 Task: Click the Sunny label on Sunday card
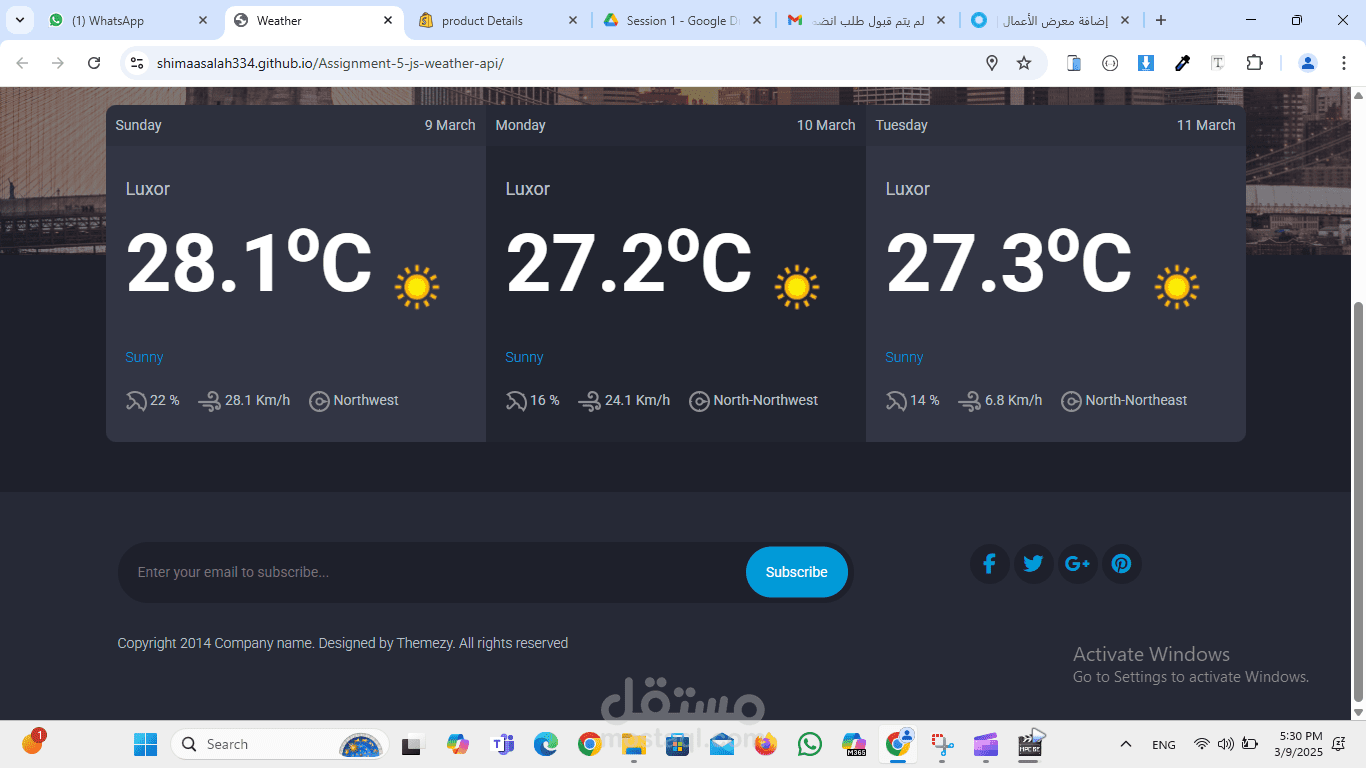(x=144, y=357)
